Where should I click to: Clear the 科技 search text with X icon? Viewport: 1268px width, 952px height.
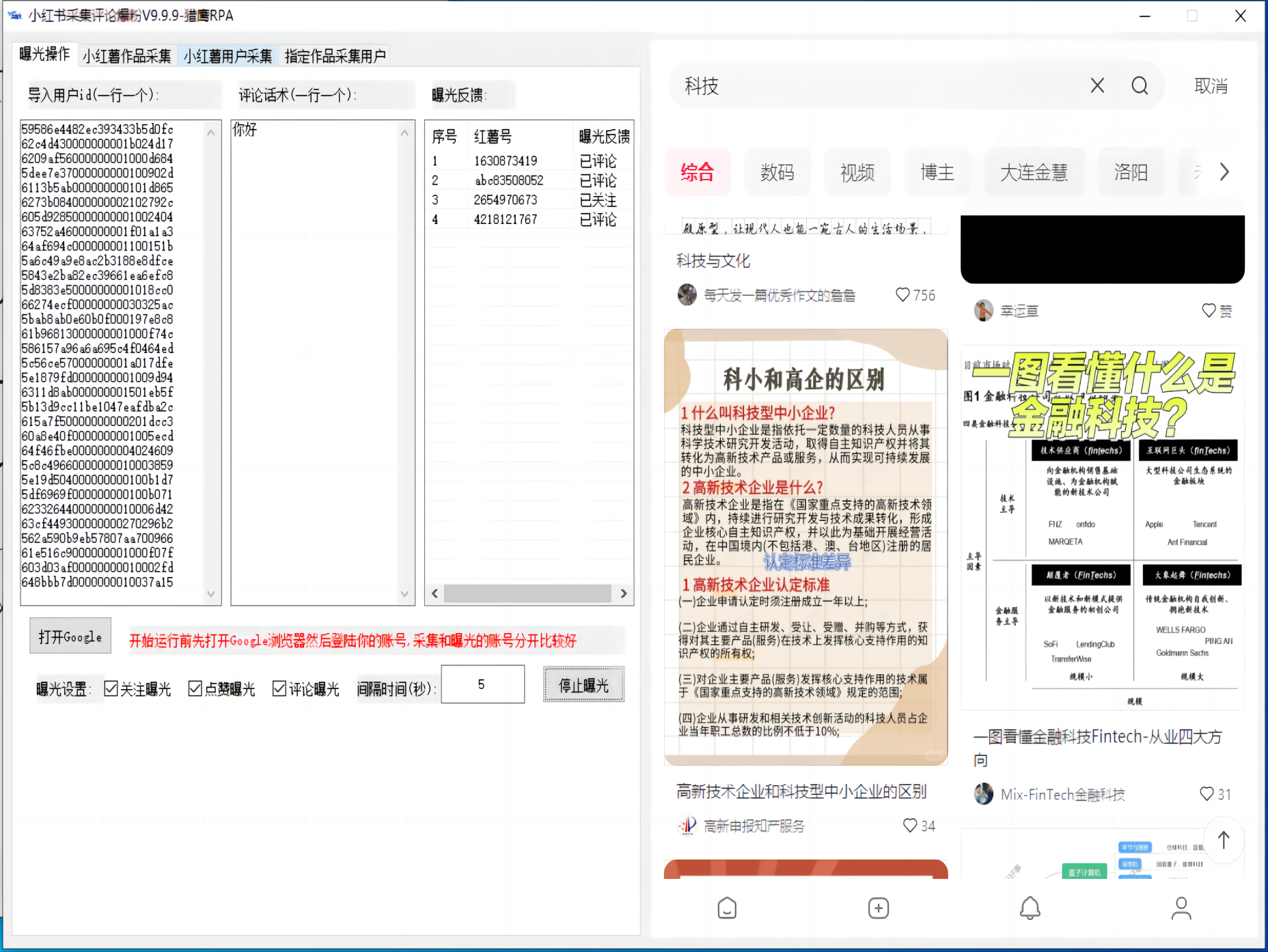(x=1097, y=85)
